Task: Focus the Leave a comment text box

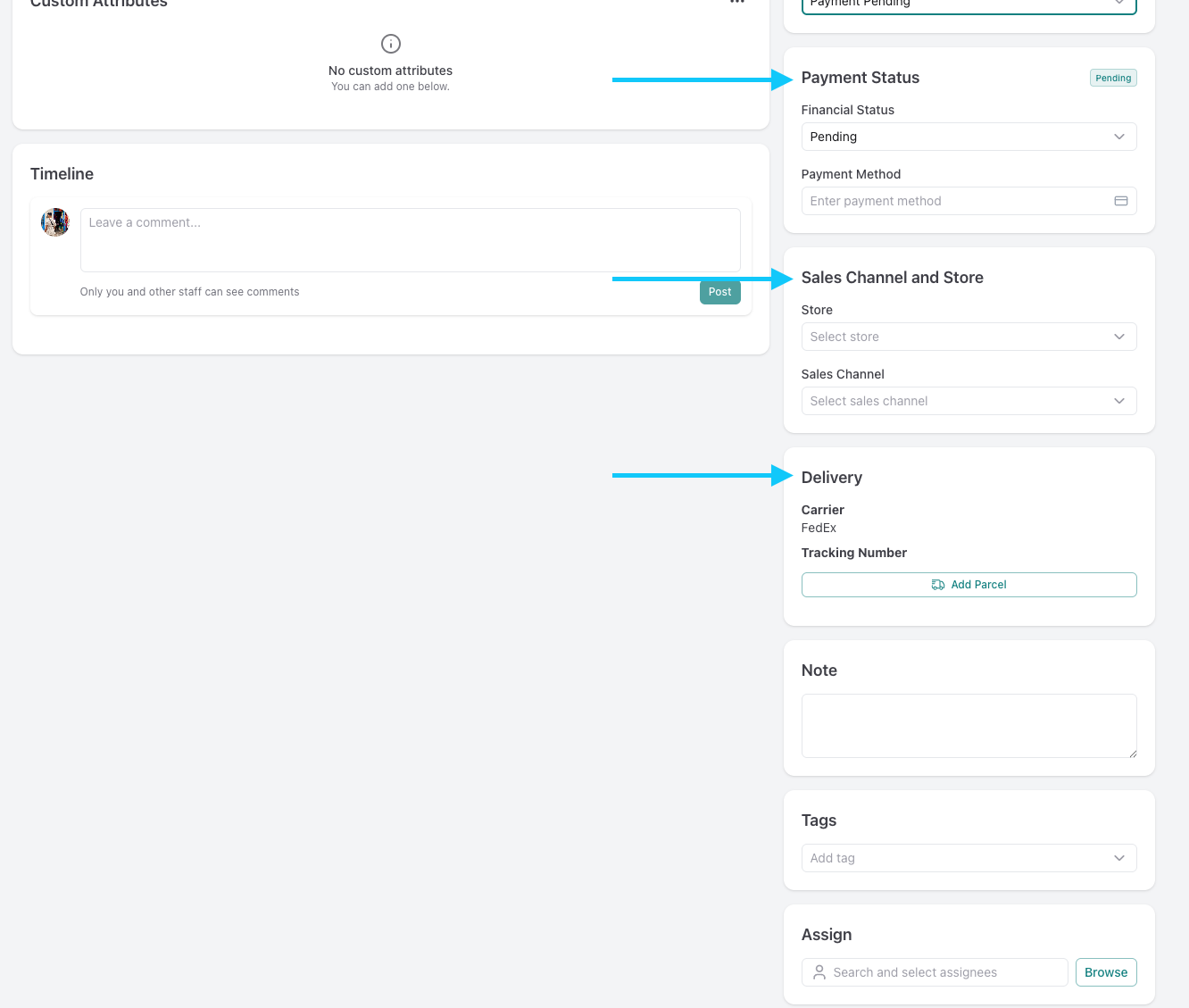Action: [410, 240]
